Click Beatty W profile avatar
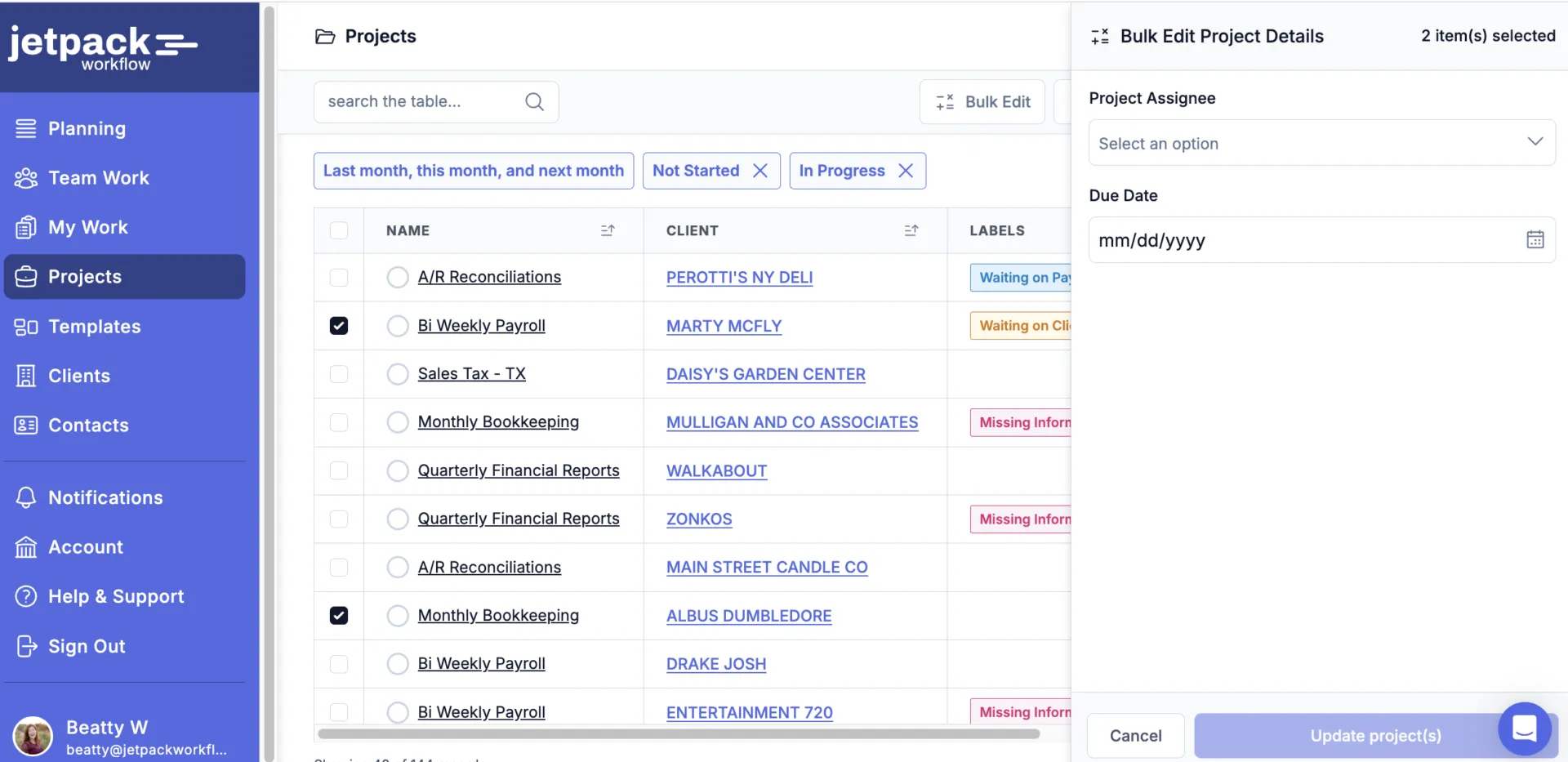 point(33,737)
